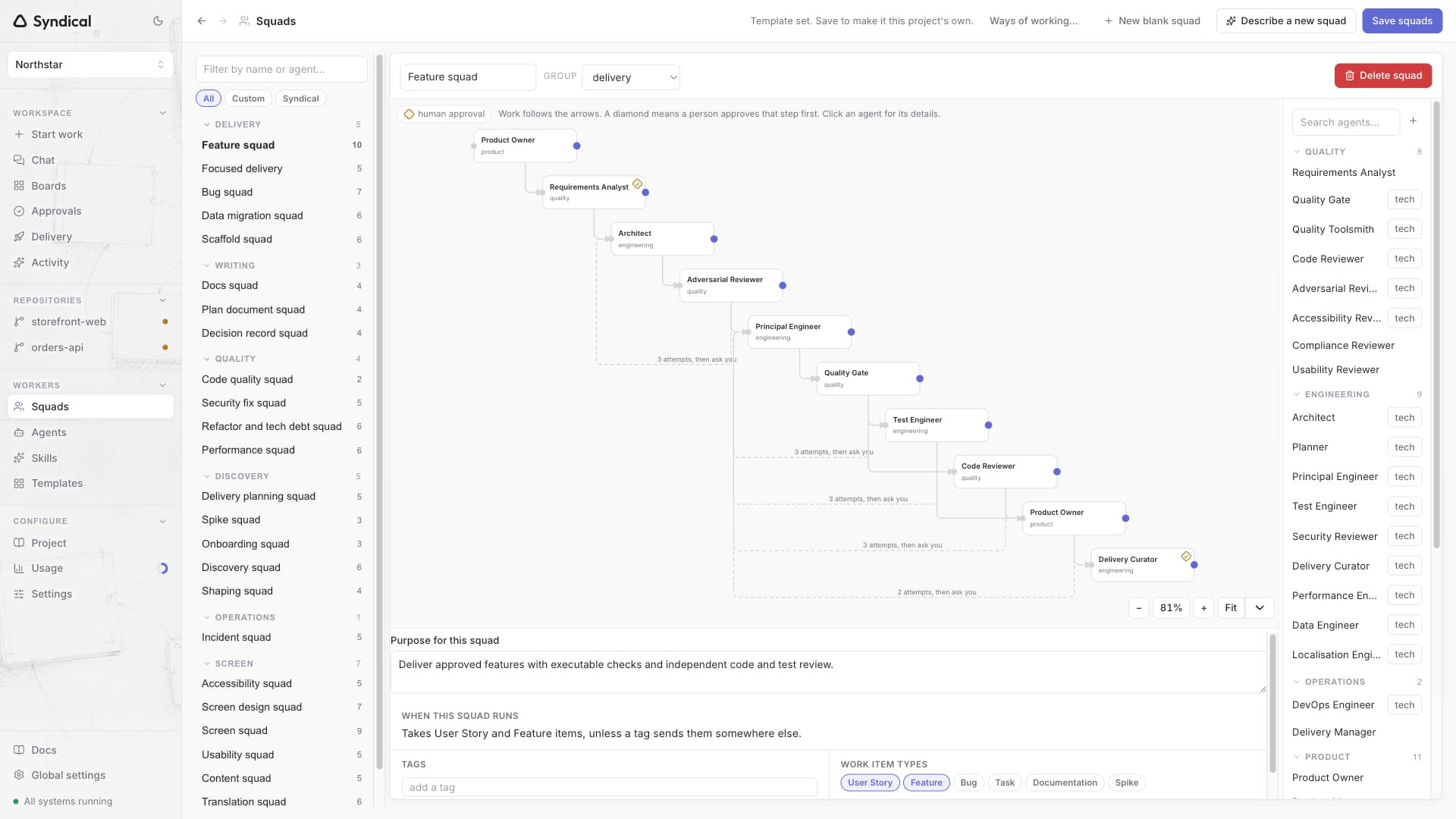1456x819 pixels.
Task: Toggle the Spike work item type
Action: pyautogui.click(x=1127, y=783)
